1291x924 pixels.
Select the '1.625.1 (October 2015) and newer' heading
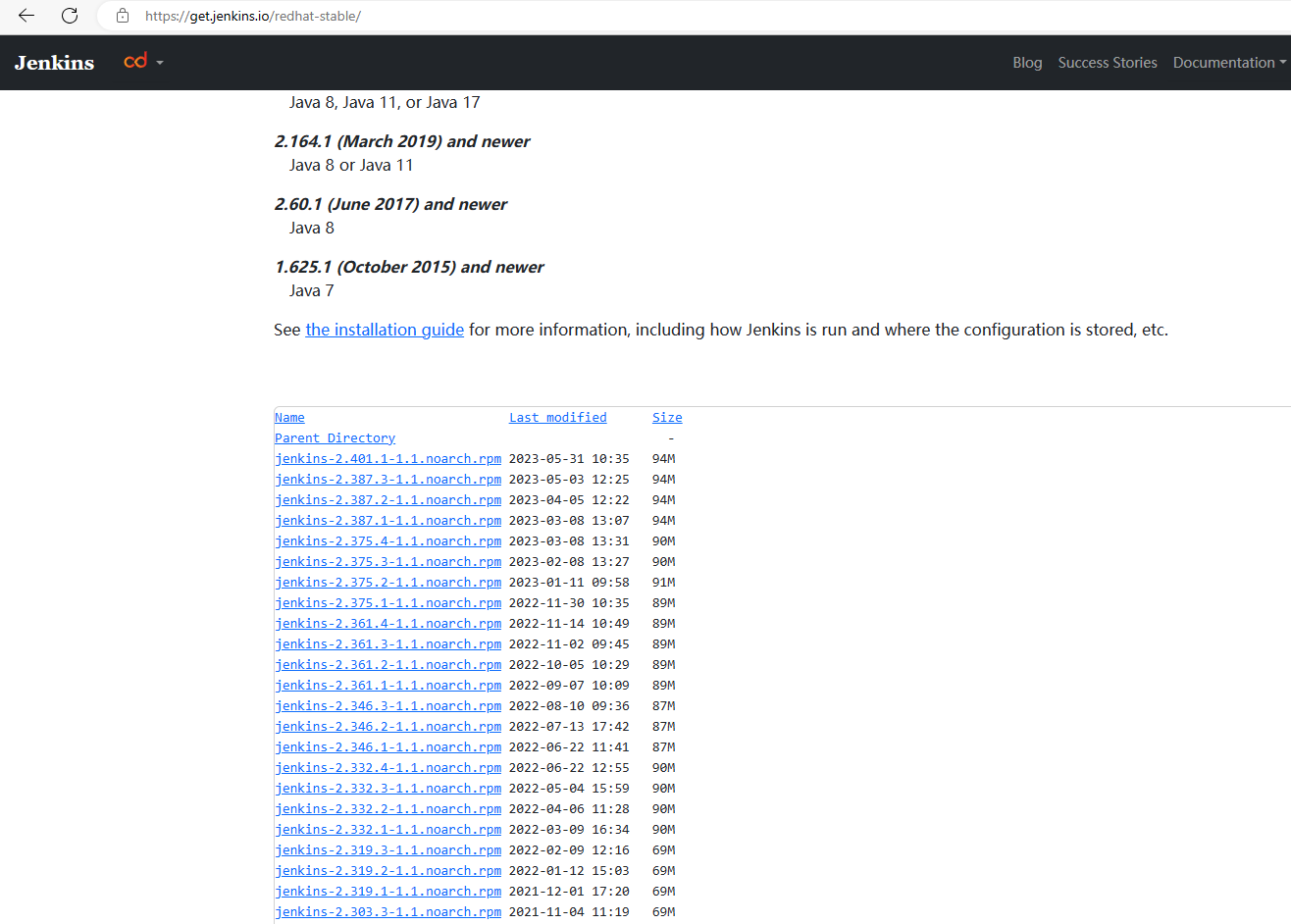click(409, 267)
